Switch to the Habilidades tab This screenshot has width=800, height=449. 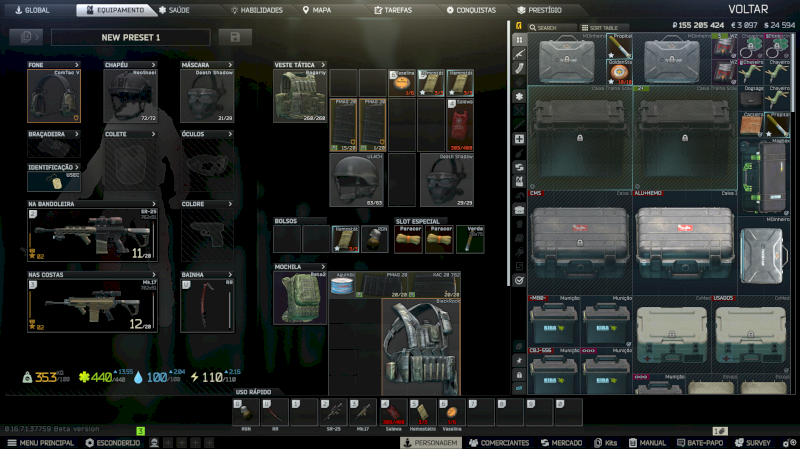coord(257,10)
